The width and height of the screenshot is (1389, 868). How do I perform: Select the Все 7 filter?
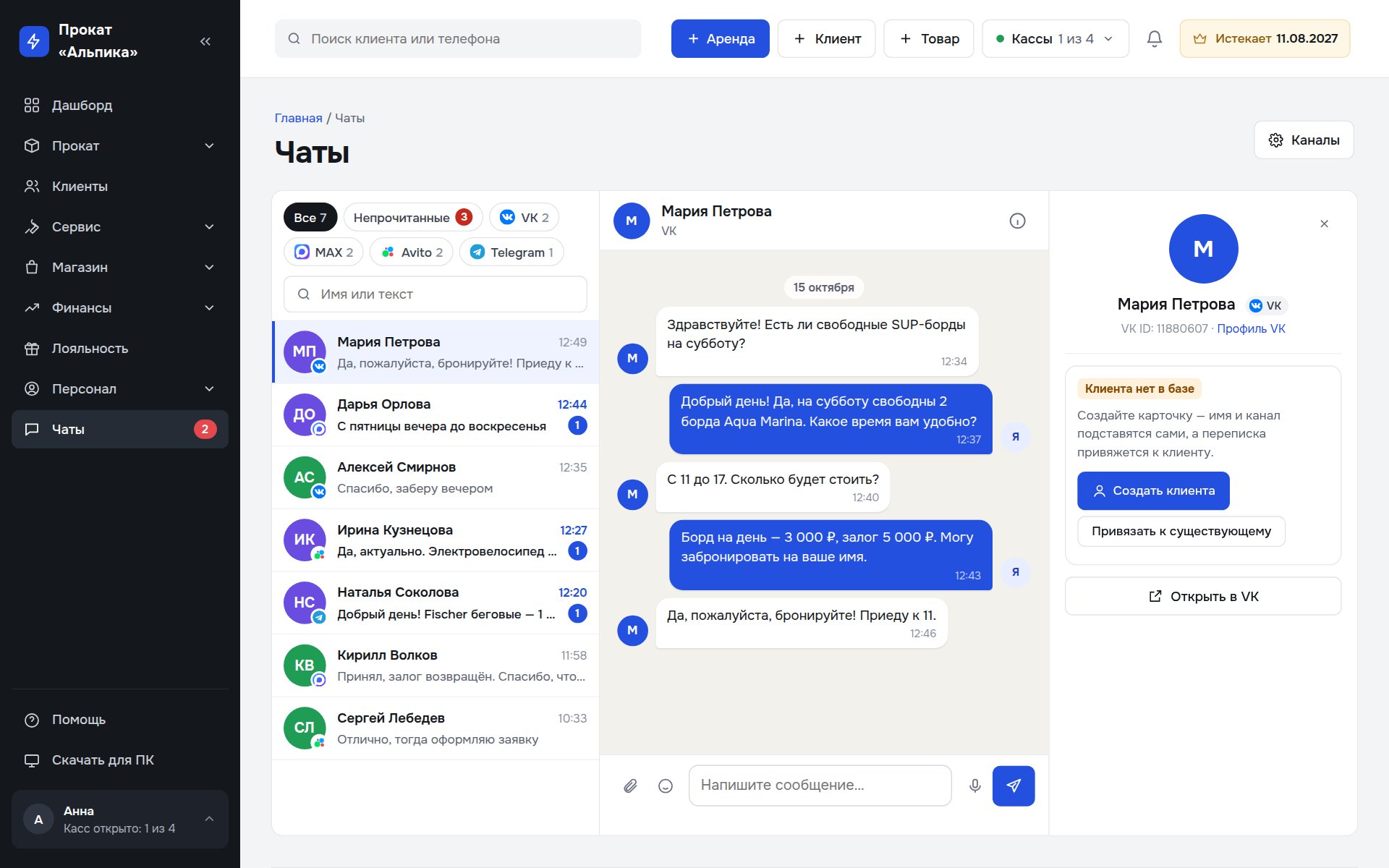(310, 218)
